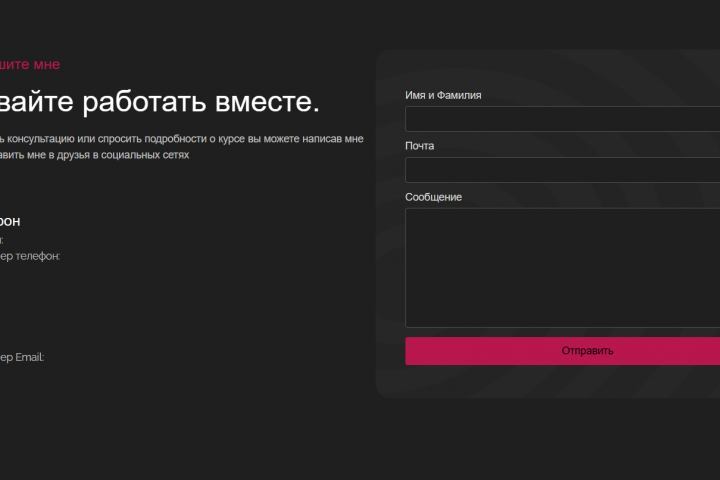The height and width of the screenshot is (480, 720).
Task: Click the 'Сообщение' field label
Action: 433,197
